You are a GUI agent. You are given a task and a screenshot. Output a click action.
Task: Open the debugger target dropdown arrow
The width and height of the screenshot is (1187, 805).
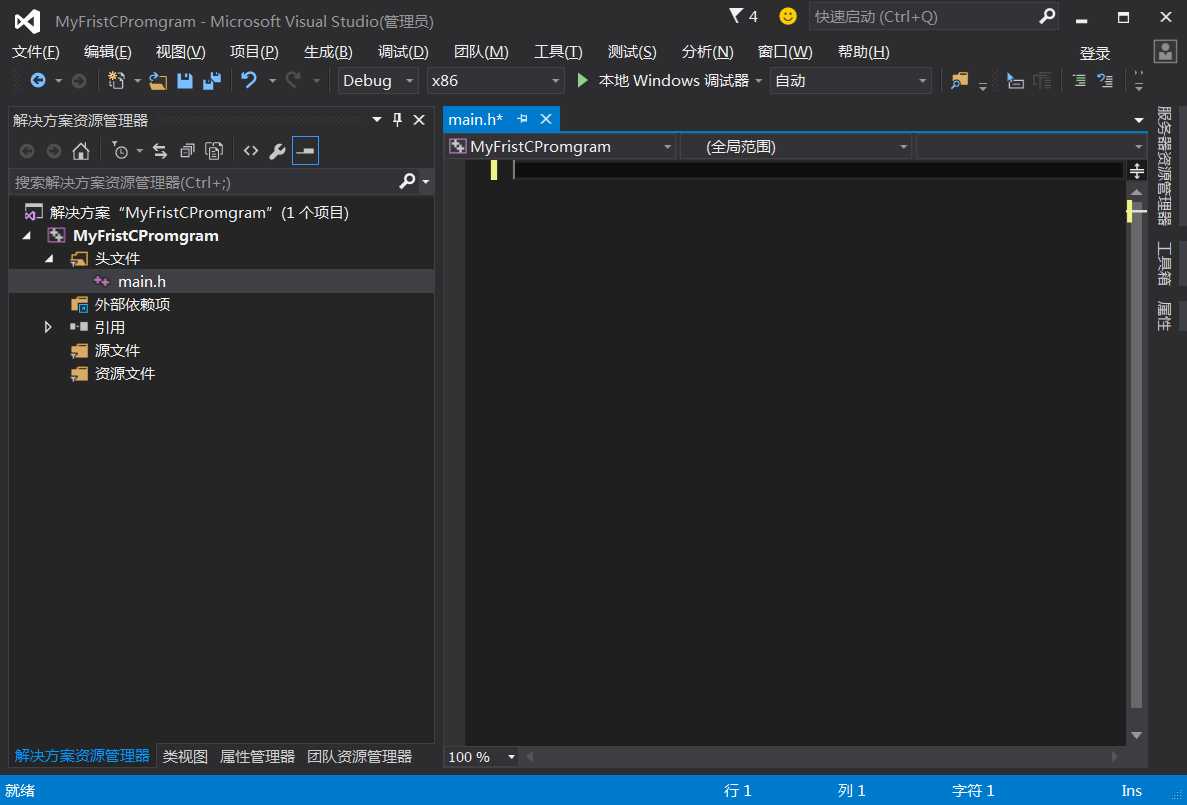(759, 80)
